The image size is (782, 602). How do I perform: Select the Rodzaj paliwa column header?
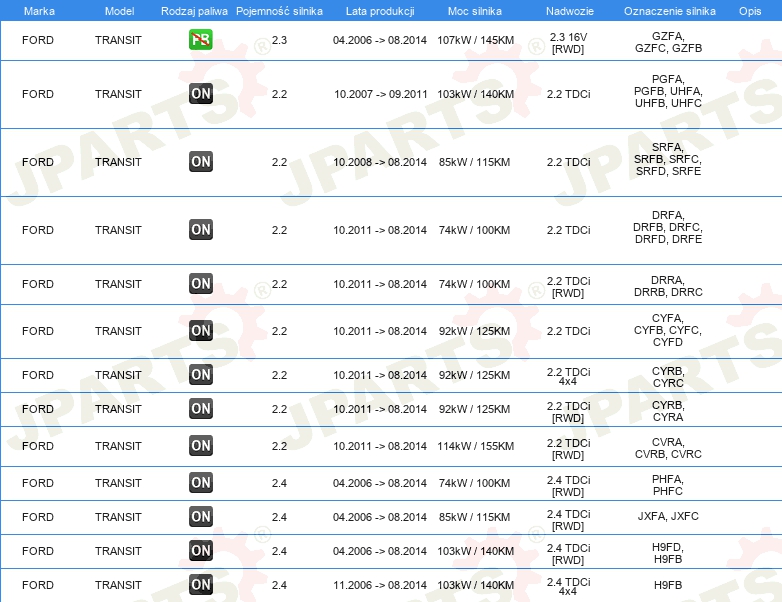click(194, 11)
